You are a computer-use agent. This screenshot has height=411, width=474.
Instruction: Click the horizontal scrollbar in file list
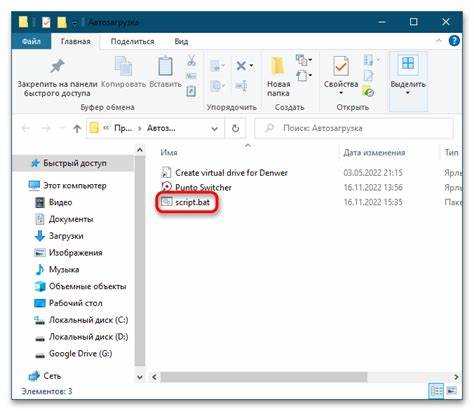[263, 377]
